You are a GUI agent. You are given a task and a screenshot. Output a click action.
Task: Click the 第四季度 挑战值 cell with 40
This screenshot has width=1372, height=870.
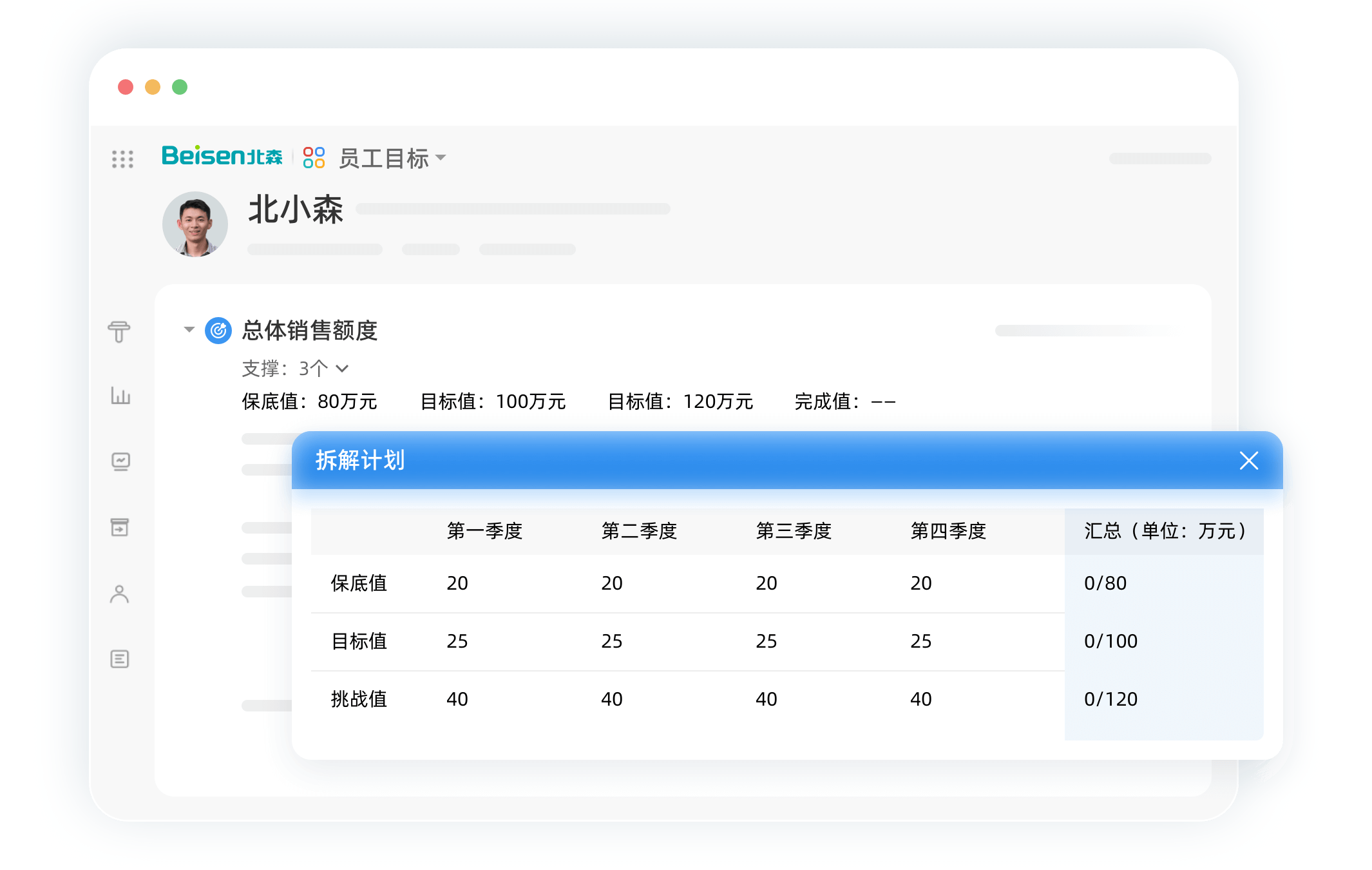point(920,699)
